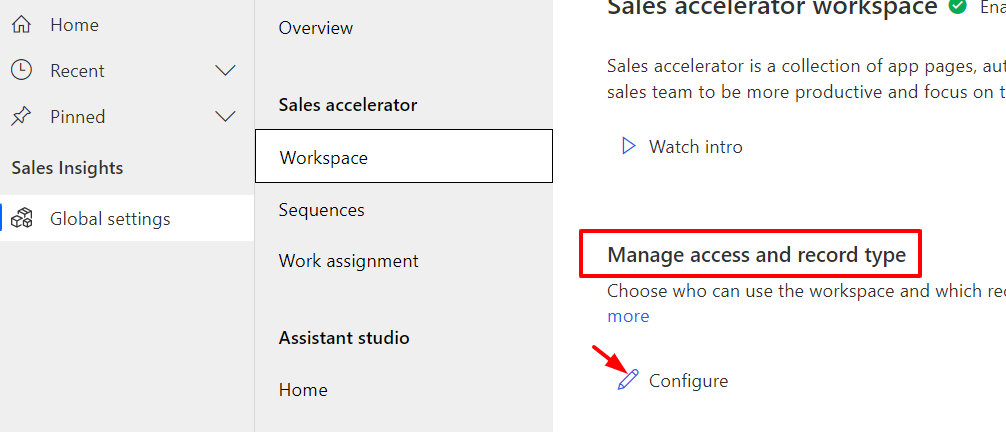Screen dimensions: 1006x432
Task: Click the Global settings cubes icon
Action: coord(21,219)
